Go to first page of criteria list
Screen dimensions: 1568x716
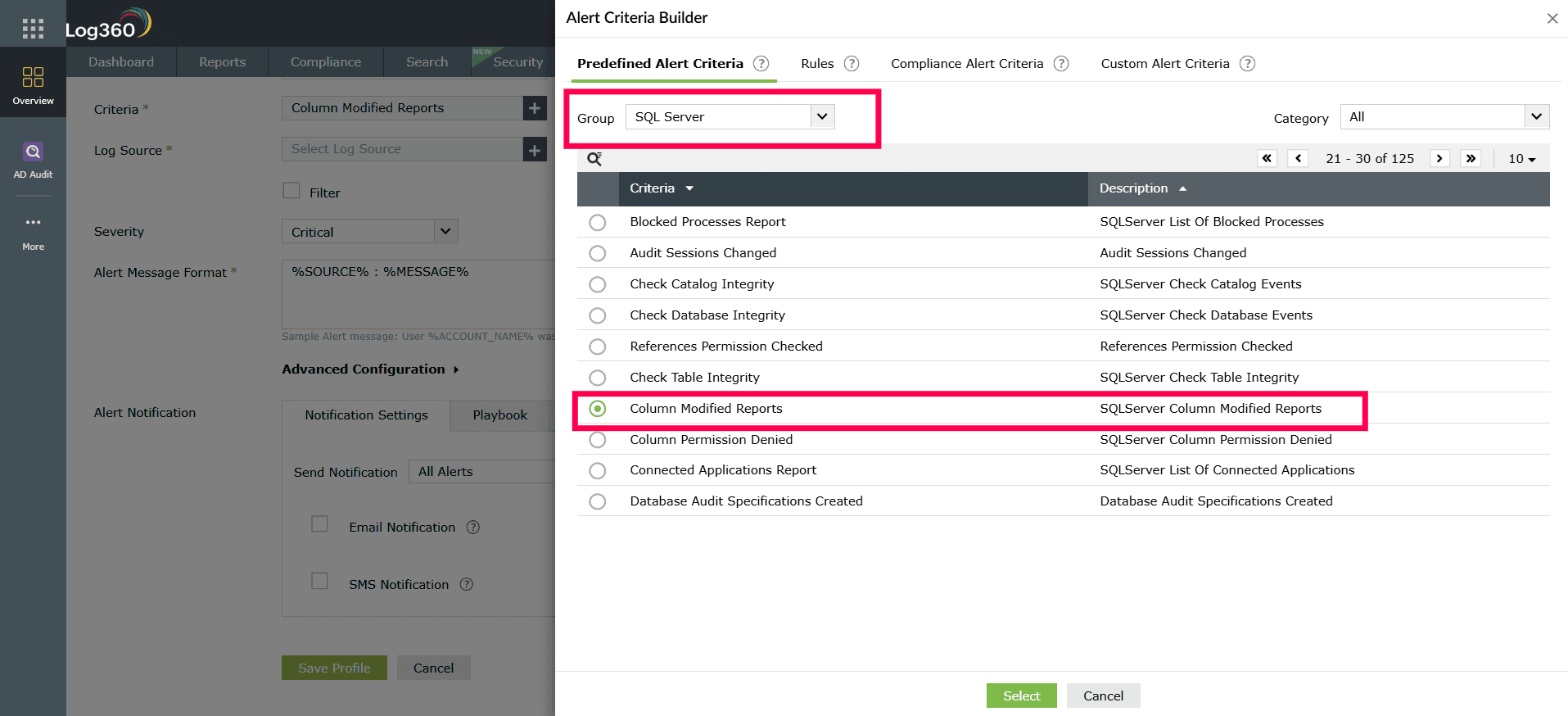pyautogui.click(x=1268, y=158)
